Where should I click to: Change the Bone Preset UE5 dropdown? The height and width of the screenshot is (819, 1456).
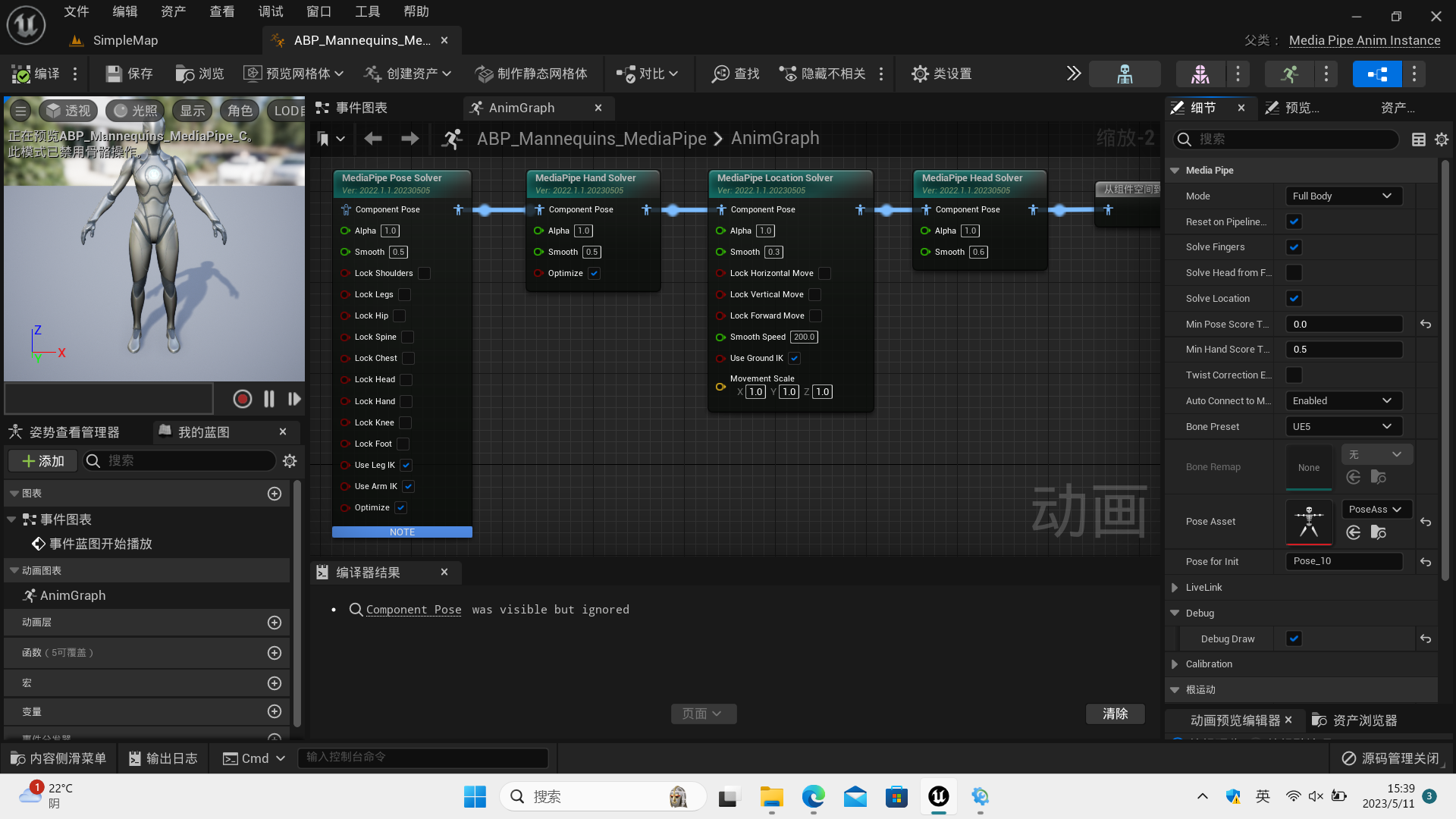coord(1343,426)
